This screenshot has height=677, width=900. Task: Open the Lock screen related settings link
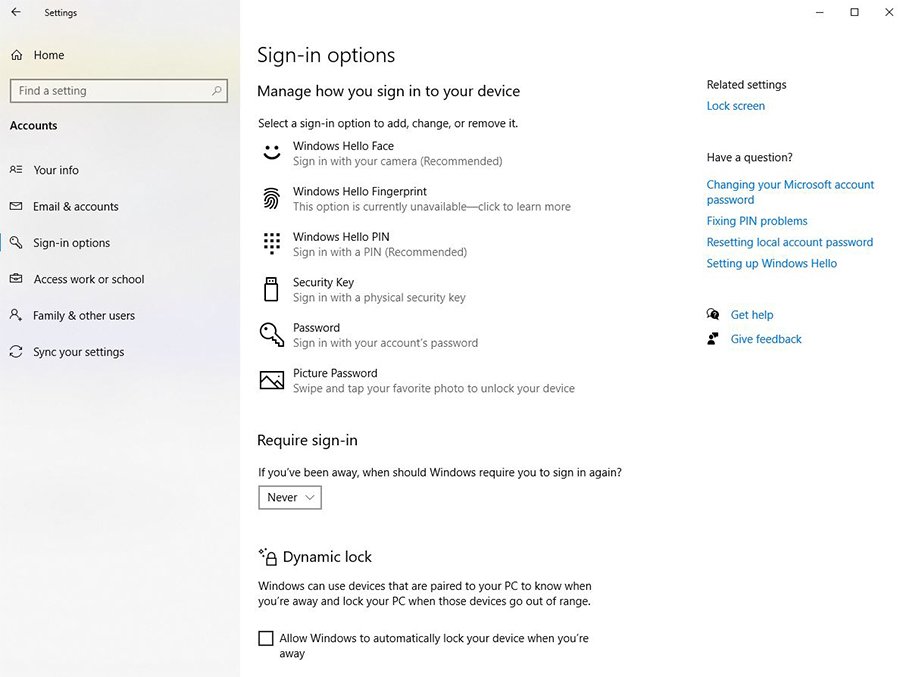tap(735, 105)
